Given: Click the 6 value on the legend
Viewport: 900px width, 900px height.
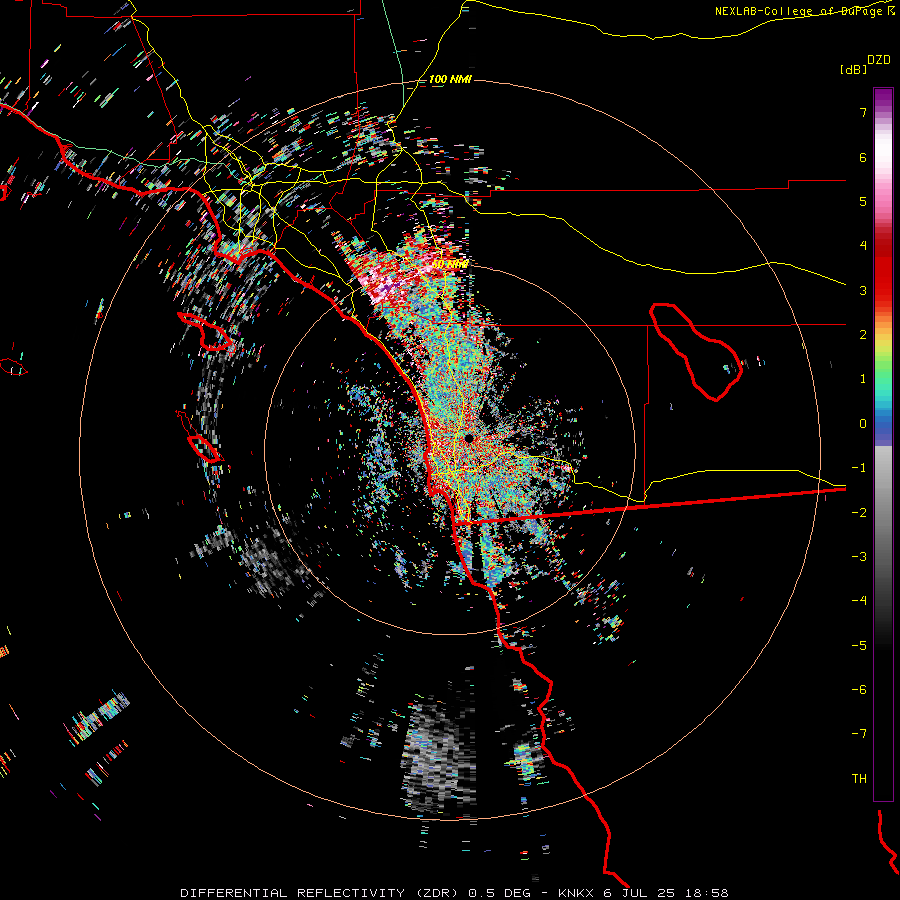Looking at the screenshot, I should click(863, 157).
